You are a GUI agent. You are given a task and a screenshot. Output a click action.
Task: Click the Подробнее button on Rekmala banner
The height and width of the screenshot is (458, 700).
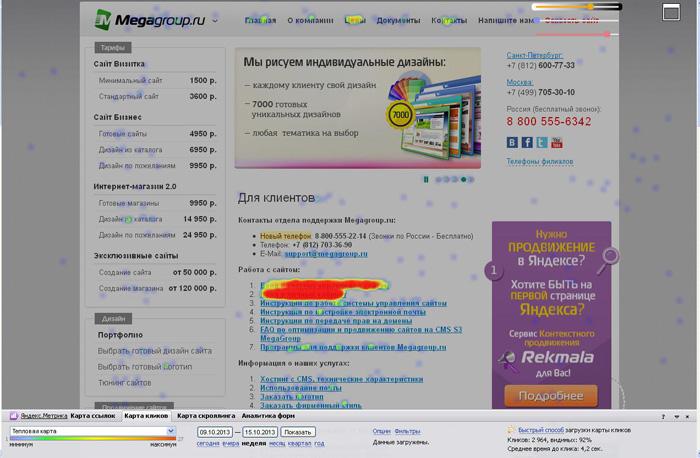click(x=551, y=396)
